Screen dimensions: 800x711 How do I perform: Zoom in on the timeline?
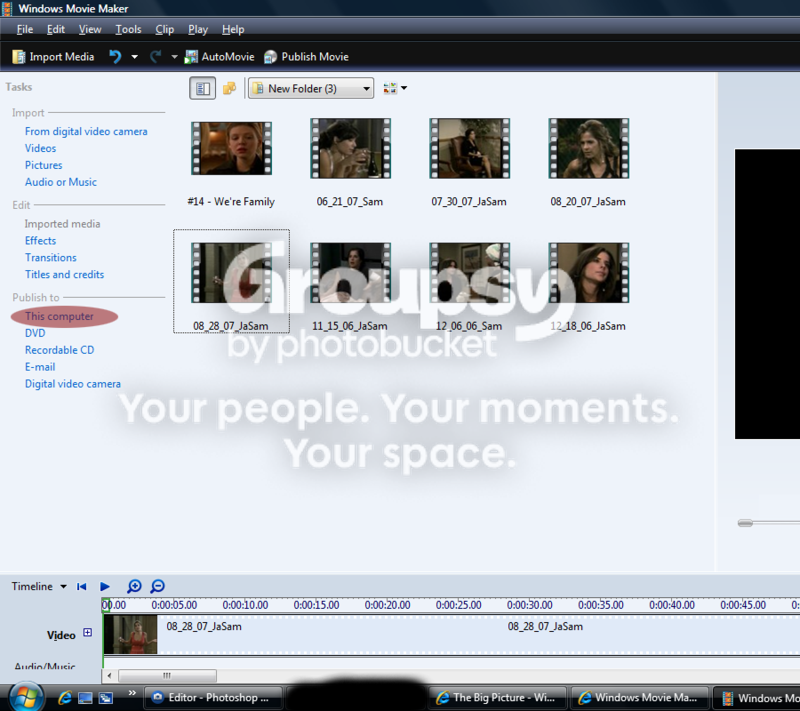point(134,587)
